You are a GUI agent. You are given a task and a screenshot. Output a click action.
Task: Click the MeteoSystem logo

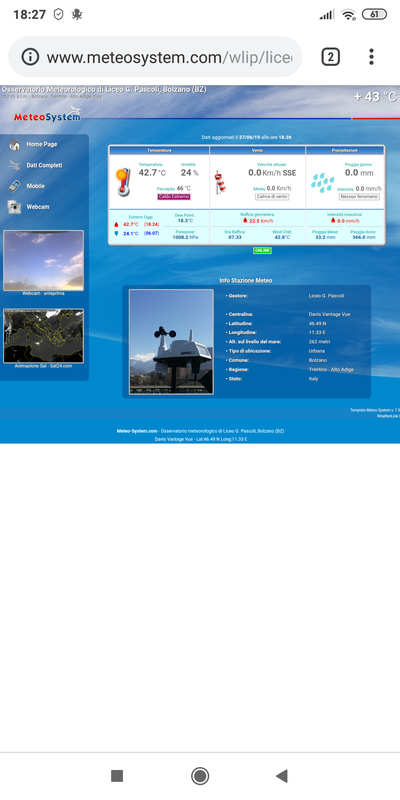tap(47, 115)
